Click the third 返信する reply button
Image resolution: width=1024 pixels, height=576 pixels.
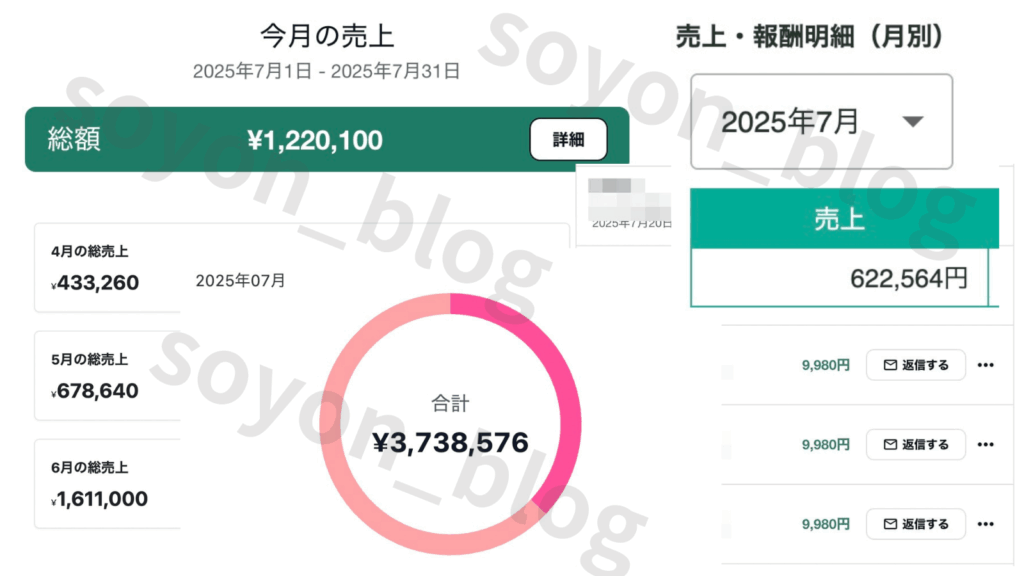tap(916, 524)
